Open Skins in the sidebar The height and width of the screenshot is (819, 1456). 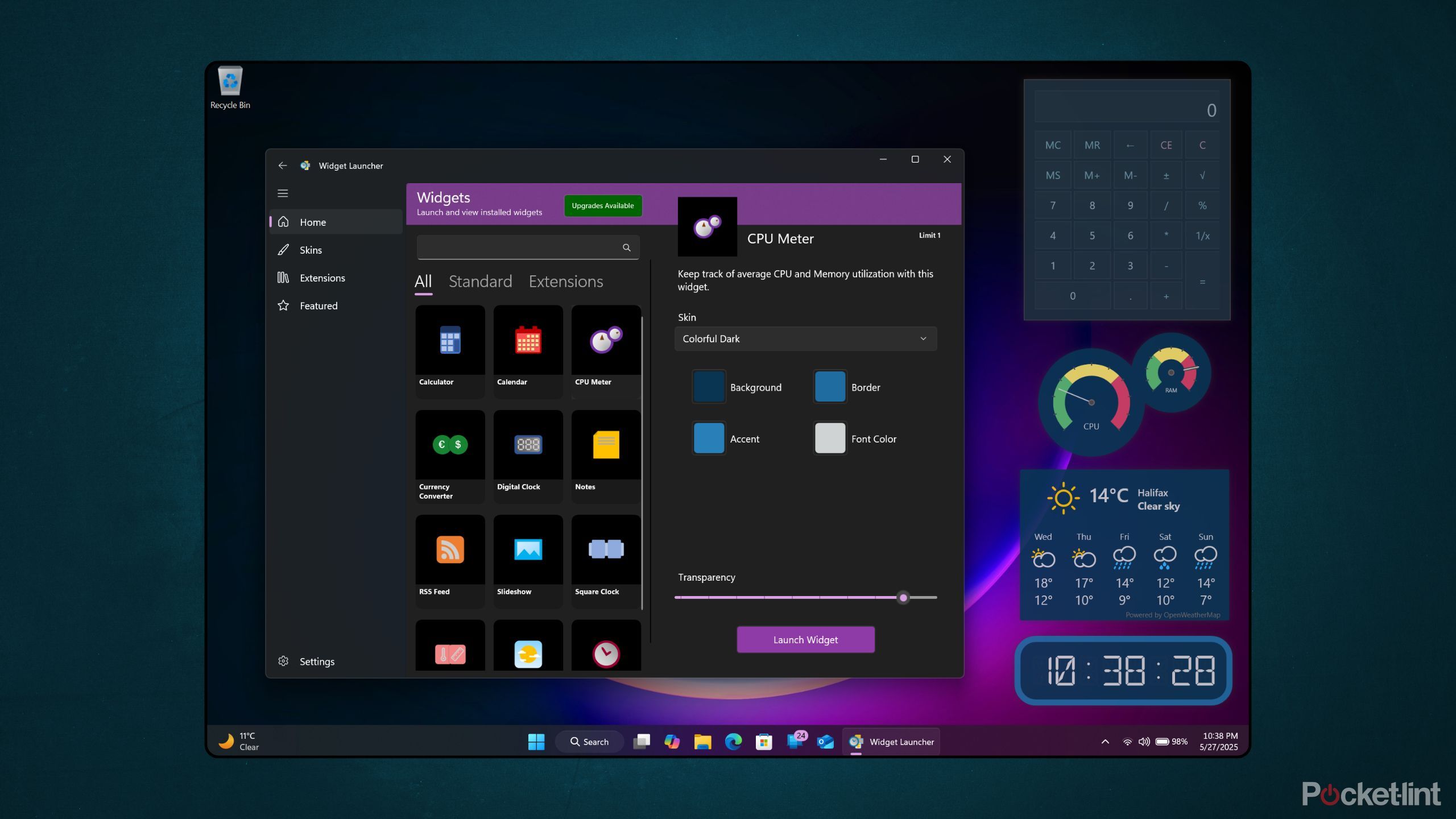336,250
